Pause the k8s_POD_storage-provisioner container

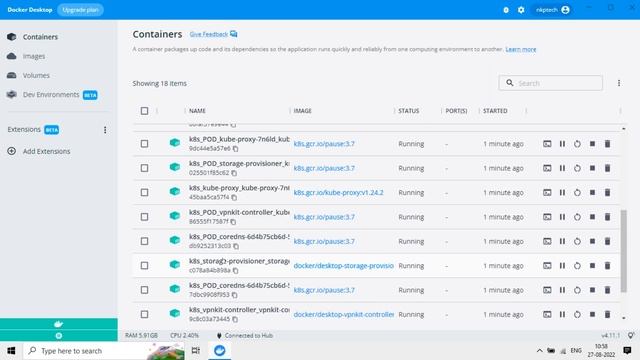[562, 168]
